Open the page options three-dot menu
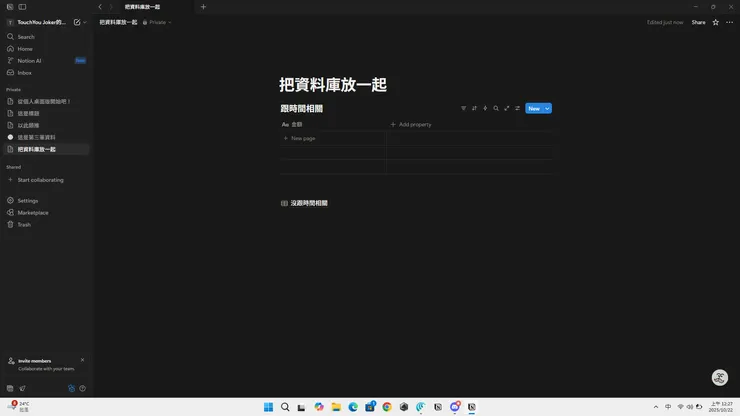The image size is (740, 416). tap(729, 22)
